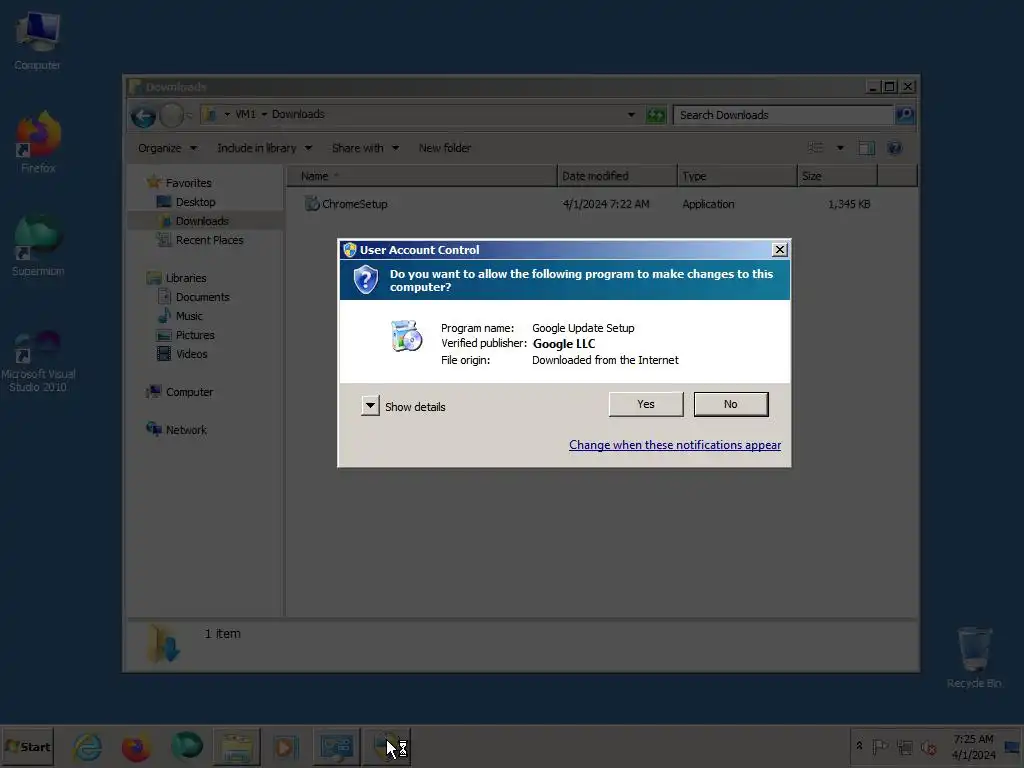Click New folder in Downloads toolbar

tap(445, 148)
